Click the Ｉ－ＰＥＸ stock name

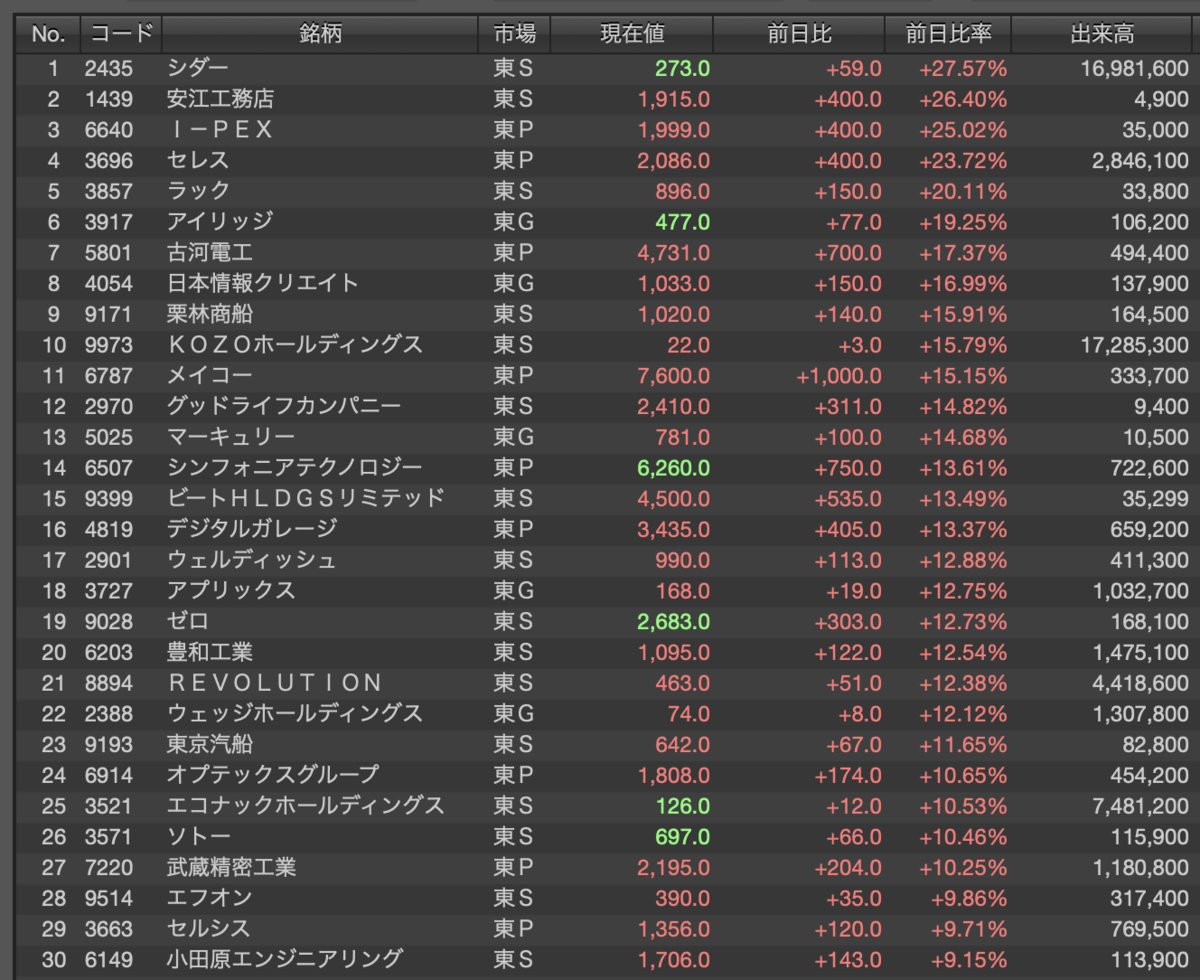220,130
